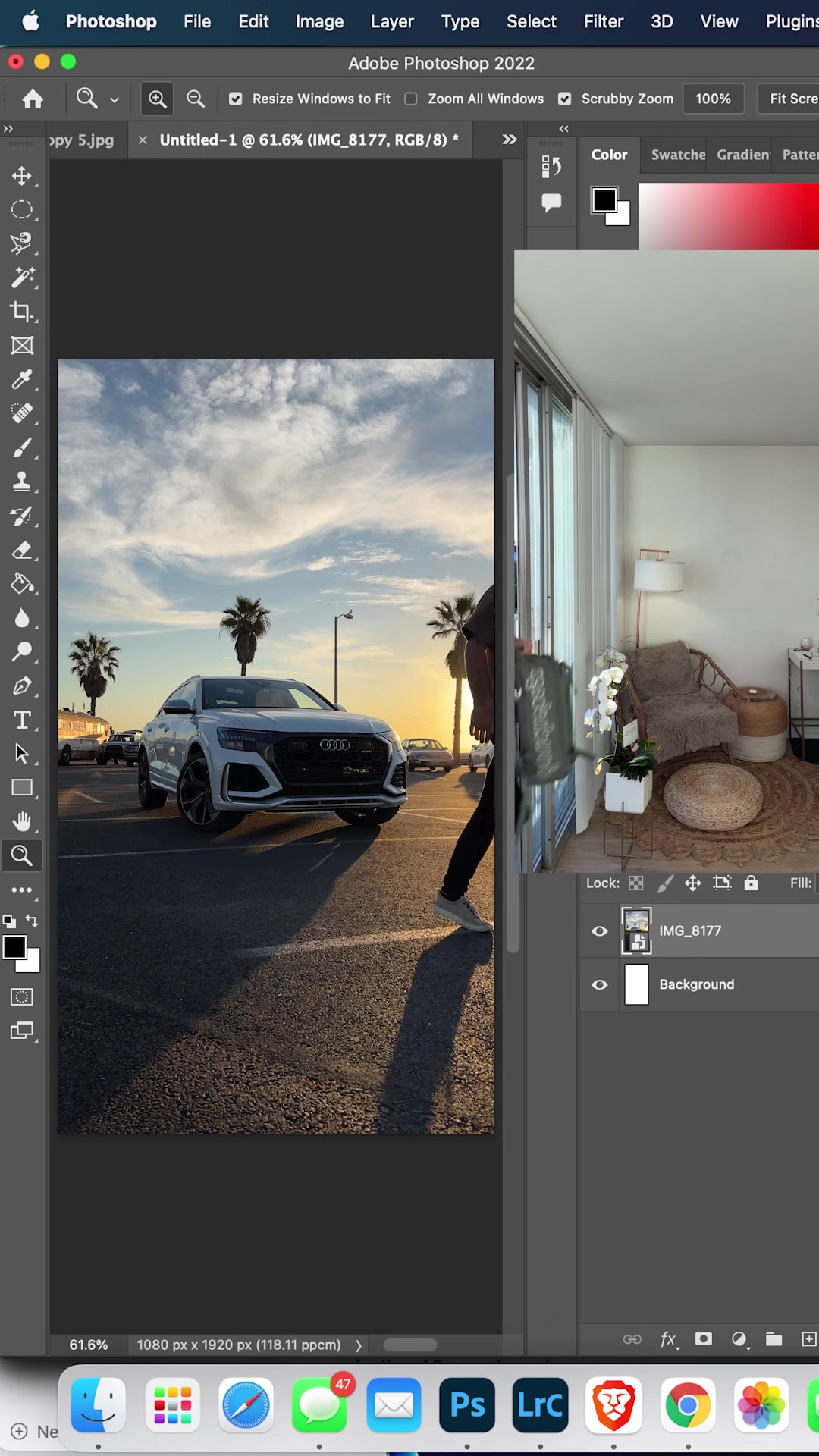The width and height of the screenshot is (819, 1456).
Task: Click the 100% zoom button
Action: [713, 99]
